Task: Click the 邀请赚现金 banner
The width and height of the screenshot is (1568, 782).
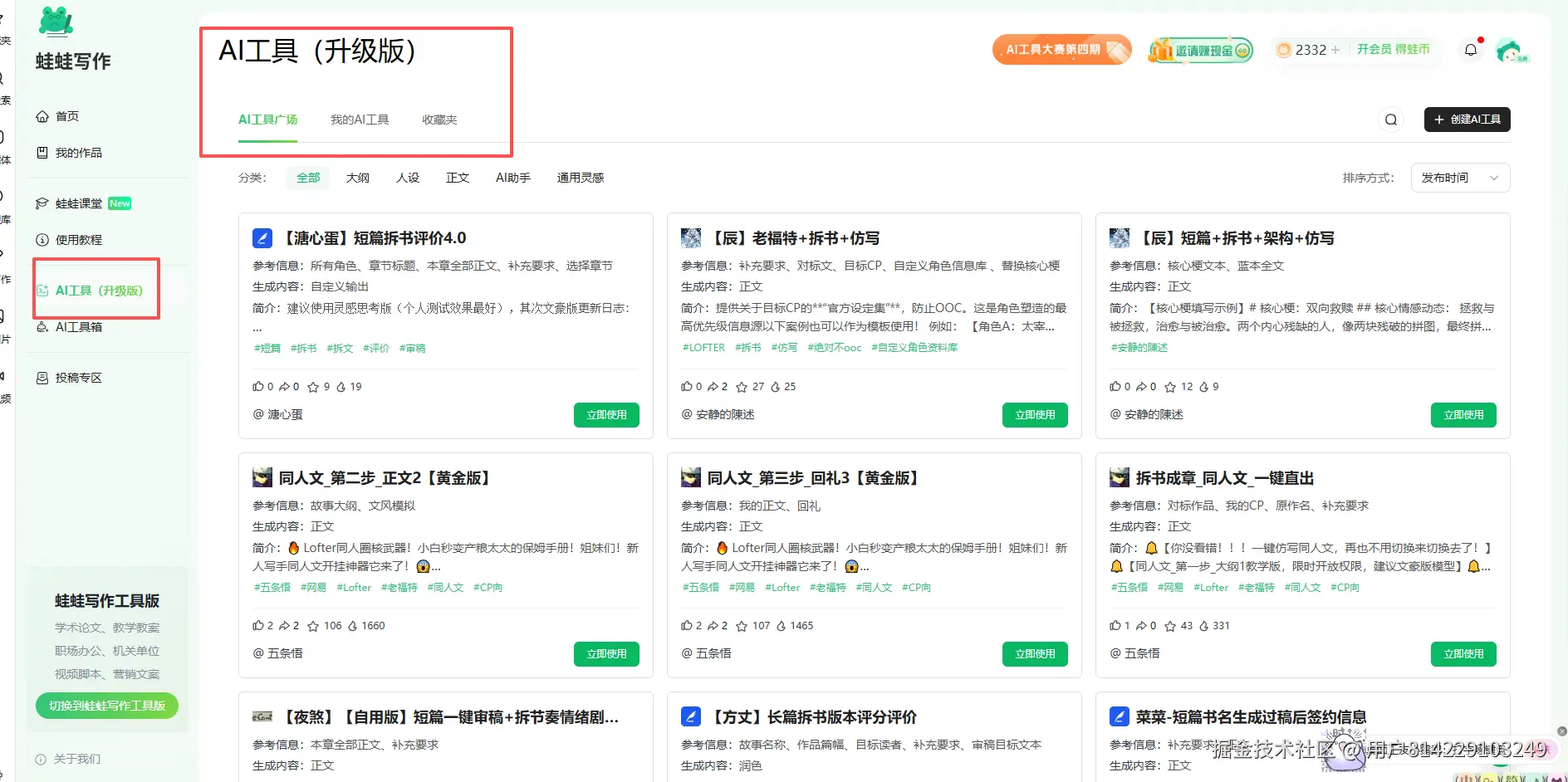Action: [1200, 51]
